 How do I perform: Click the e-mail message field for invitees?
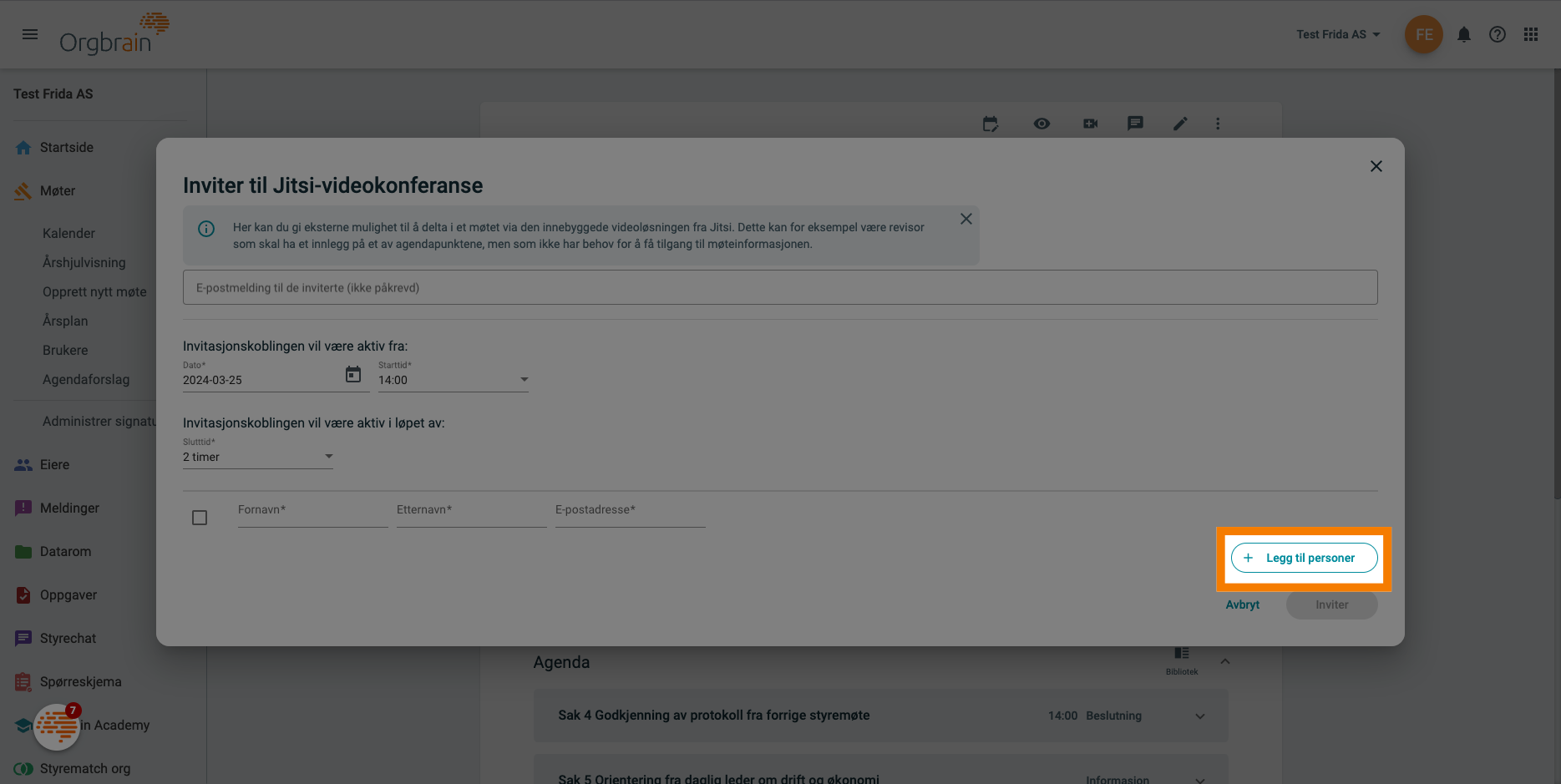click(x=780, y=287)
